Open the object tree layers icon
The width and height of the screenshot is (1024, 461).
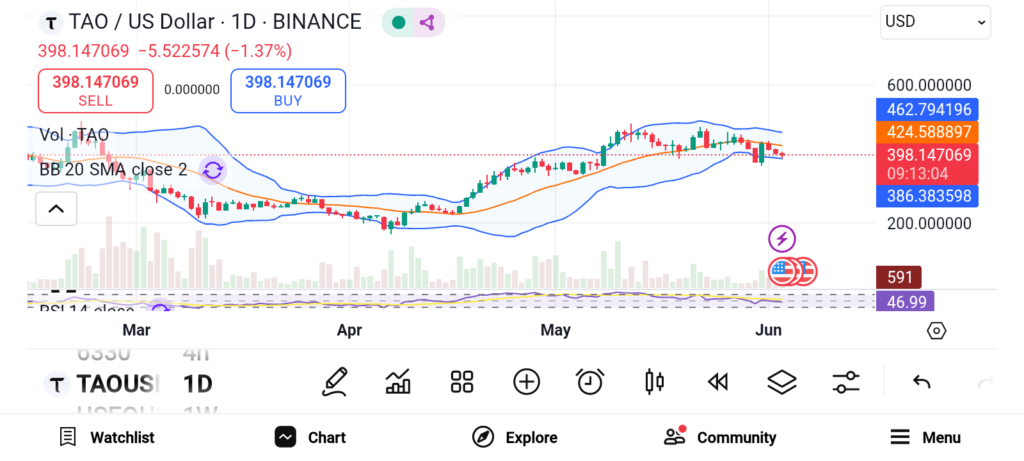[782, 382]
